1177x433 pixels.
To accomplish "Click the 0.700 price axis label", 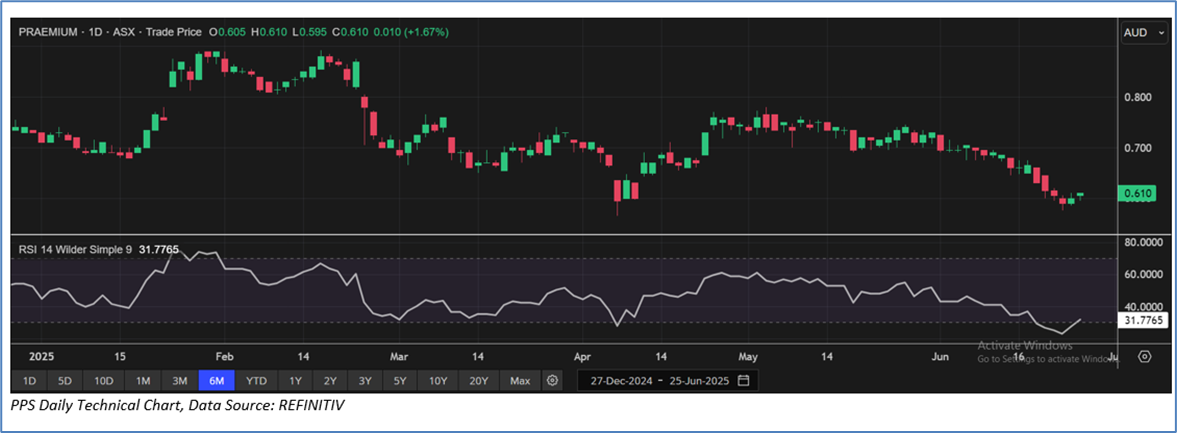I will click(x=1139, y=149).
